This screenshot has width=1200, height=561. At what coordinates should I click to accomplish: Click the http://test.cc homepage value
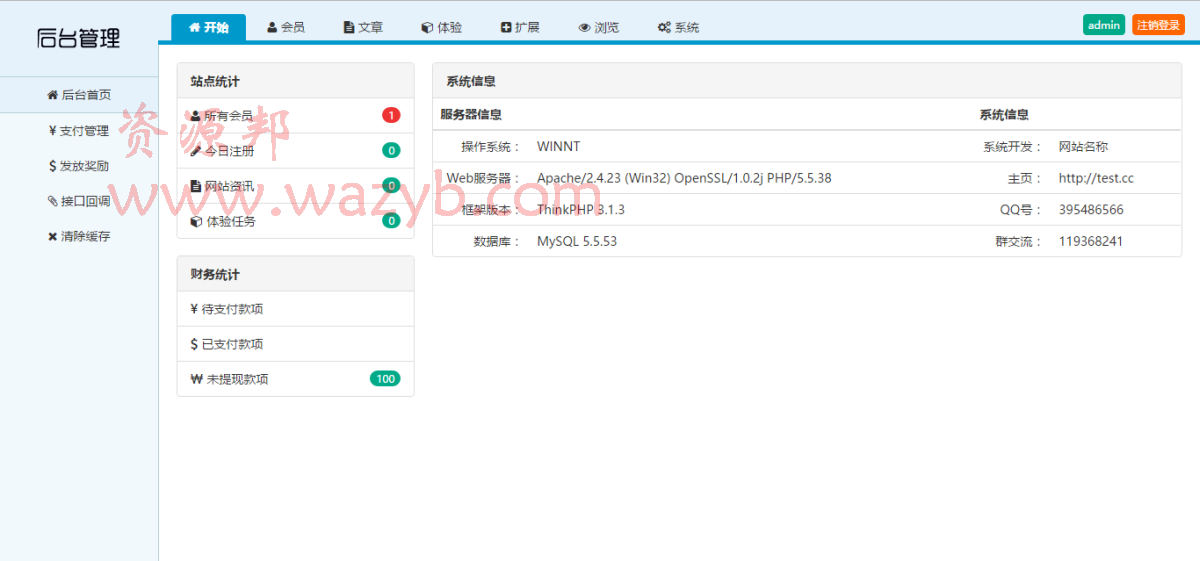(1096, 178)
